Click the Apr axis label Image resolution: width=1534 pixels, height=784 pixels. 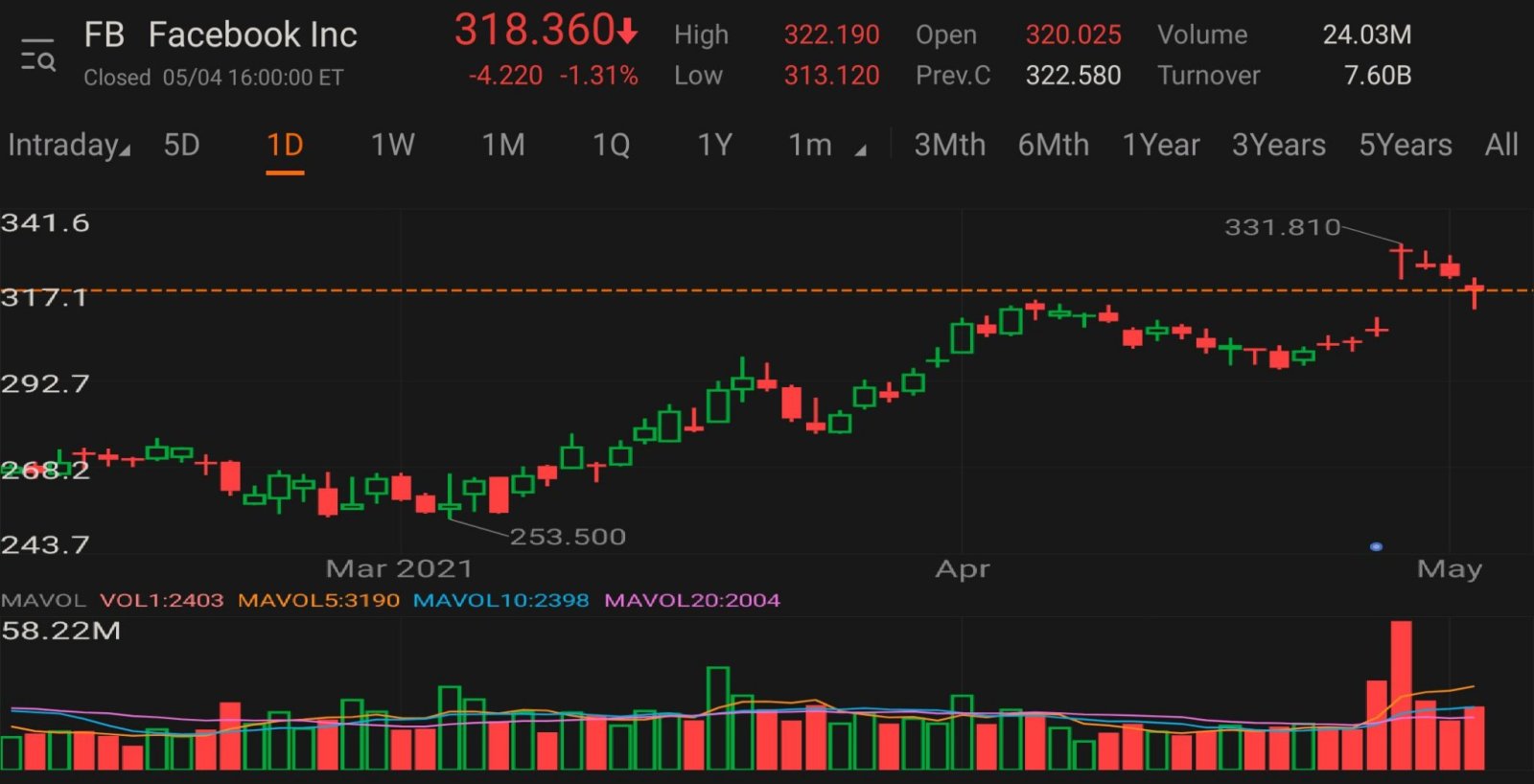[963, 568]
